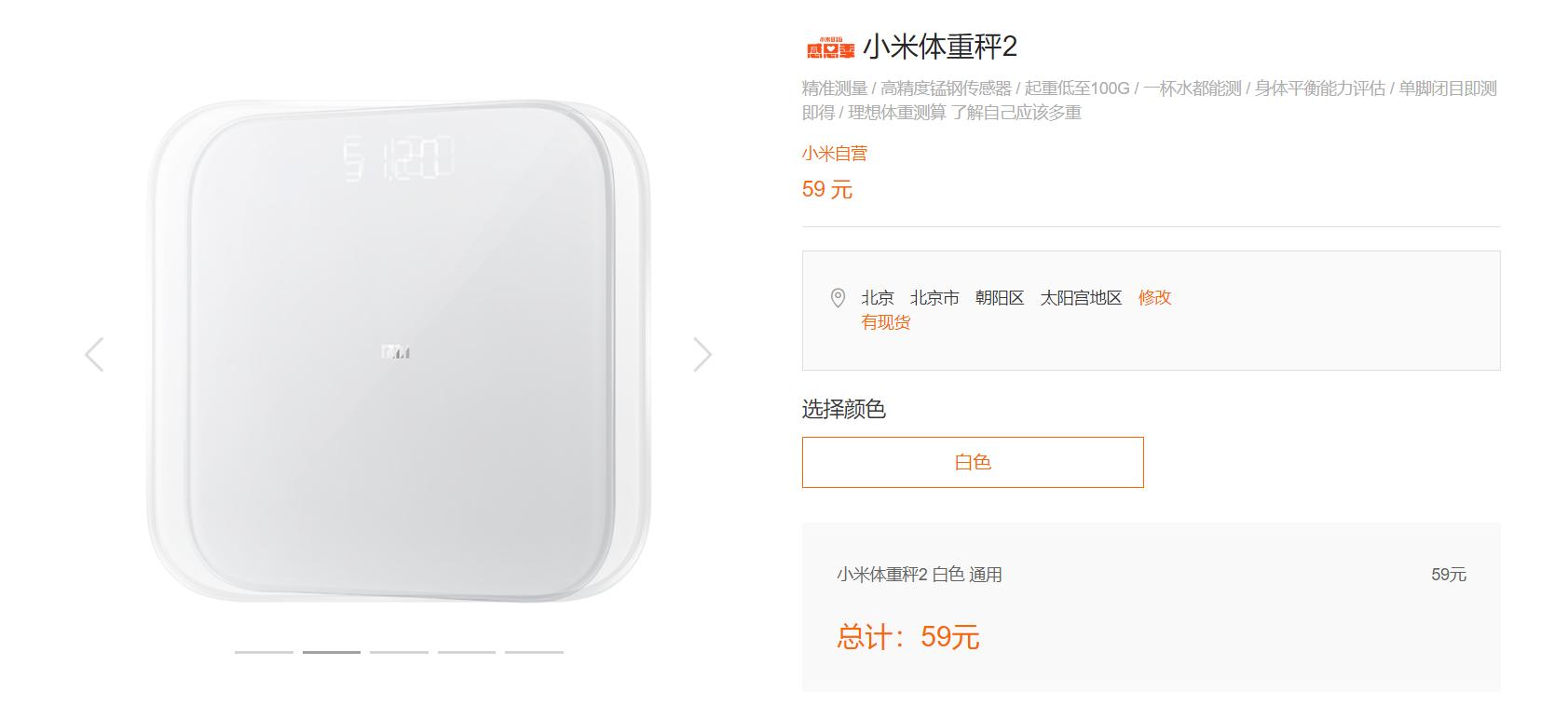Show the previous product image
The height and width of the screenshot is (706, 1568).
(93, 354)
